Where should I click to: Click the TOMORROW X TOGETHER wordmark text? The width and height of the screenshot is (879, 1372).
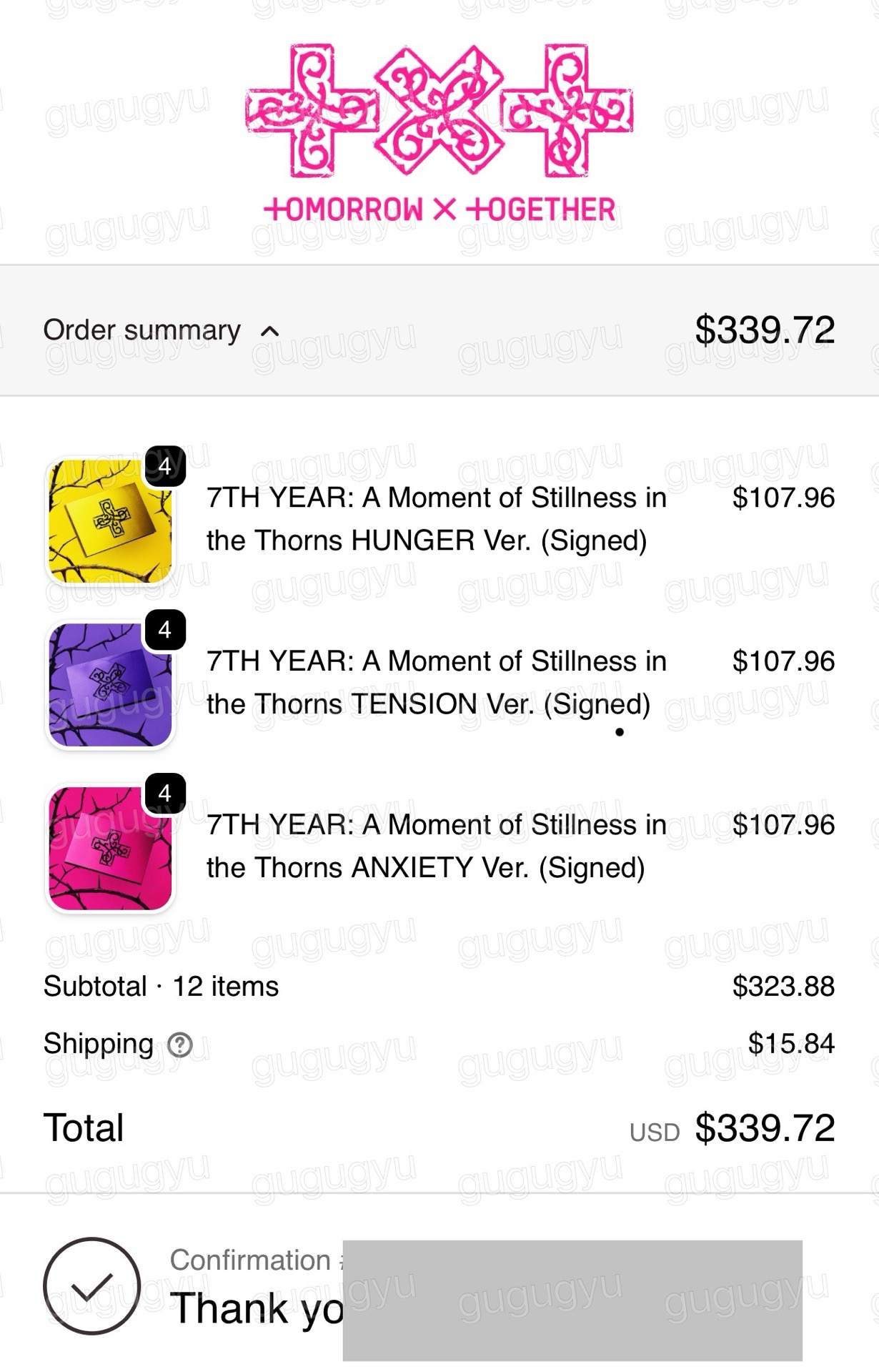point(439,209)
